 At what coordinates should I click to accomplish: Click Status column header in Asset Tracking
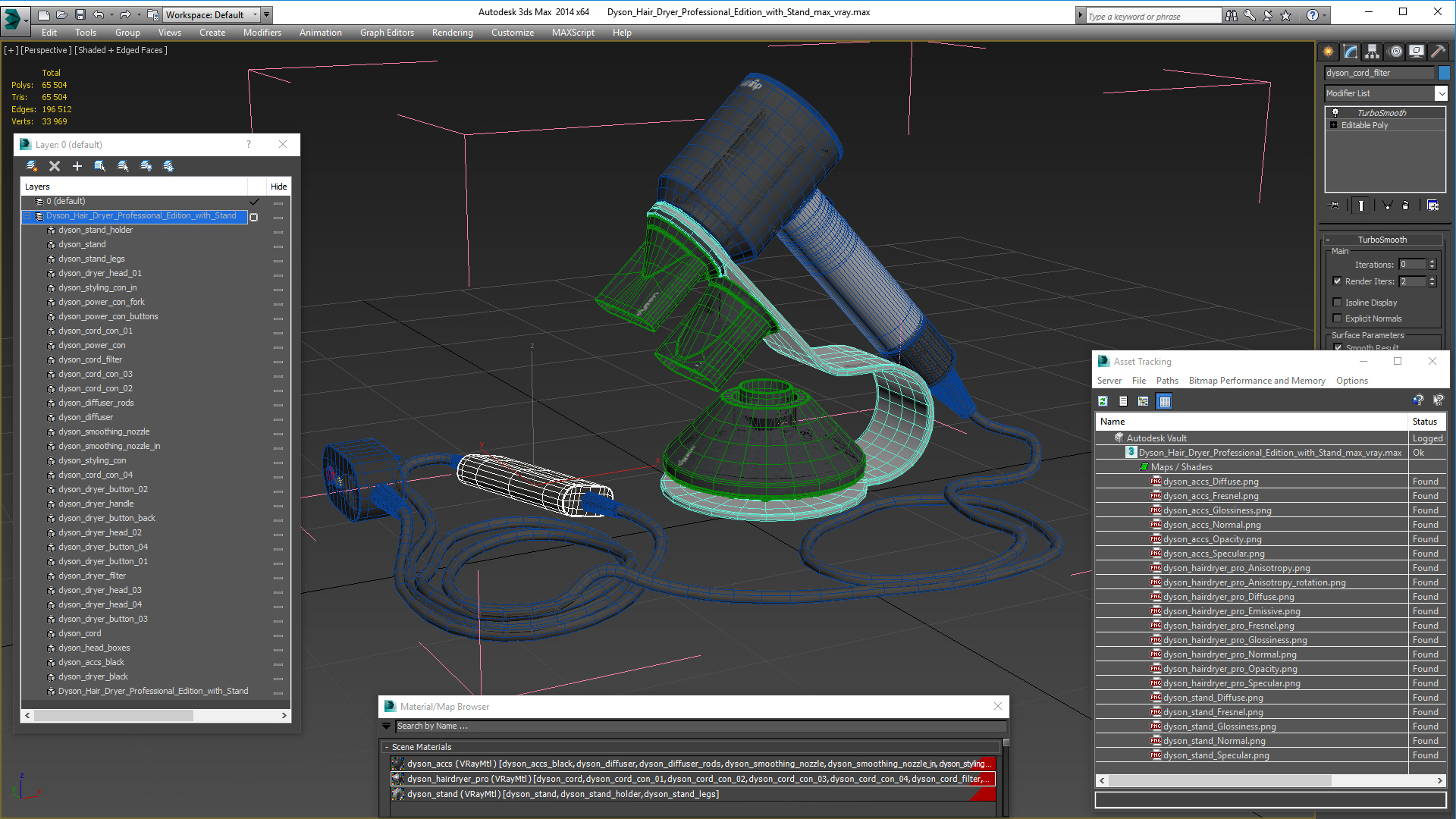click(1426, 422)
